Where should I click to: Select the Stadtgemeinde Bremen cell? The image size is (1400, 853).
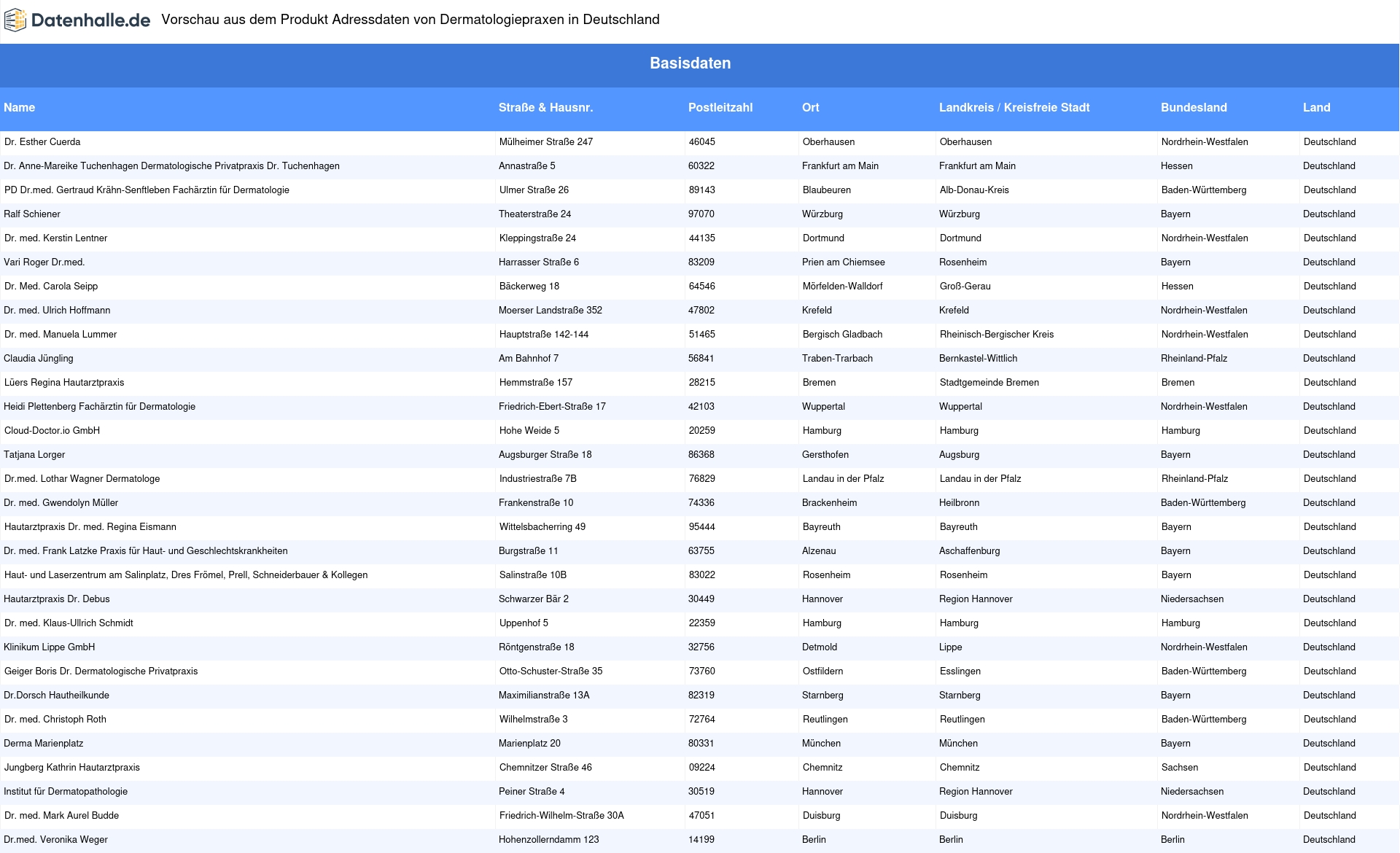click(x=989, y=383)
